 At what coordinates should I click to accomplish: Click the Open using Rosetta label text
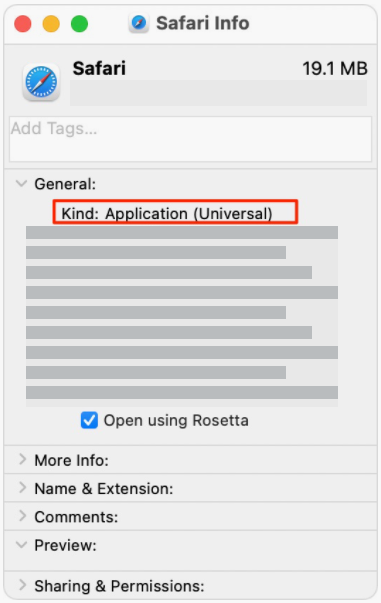176,420
